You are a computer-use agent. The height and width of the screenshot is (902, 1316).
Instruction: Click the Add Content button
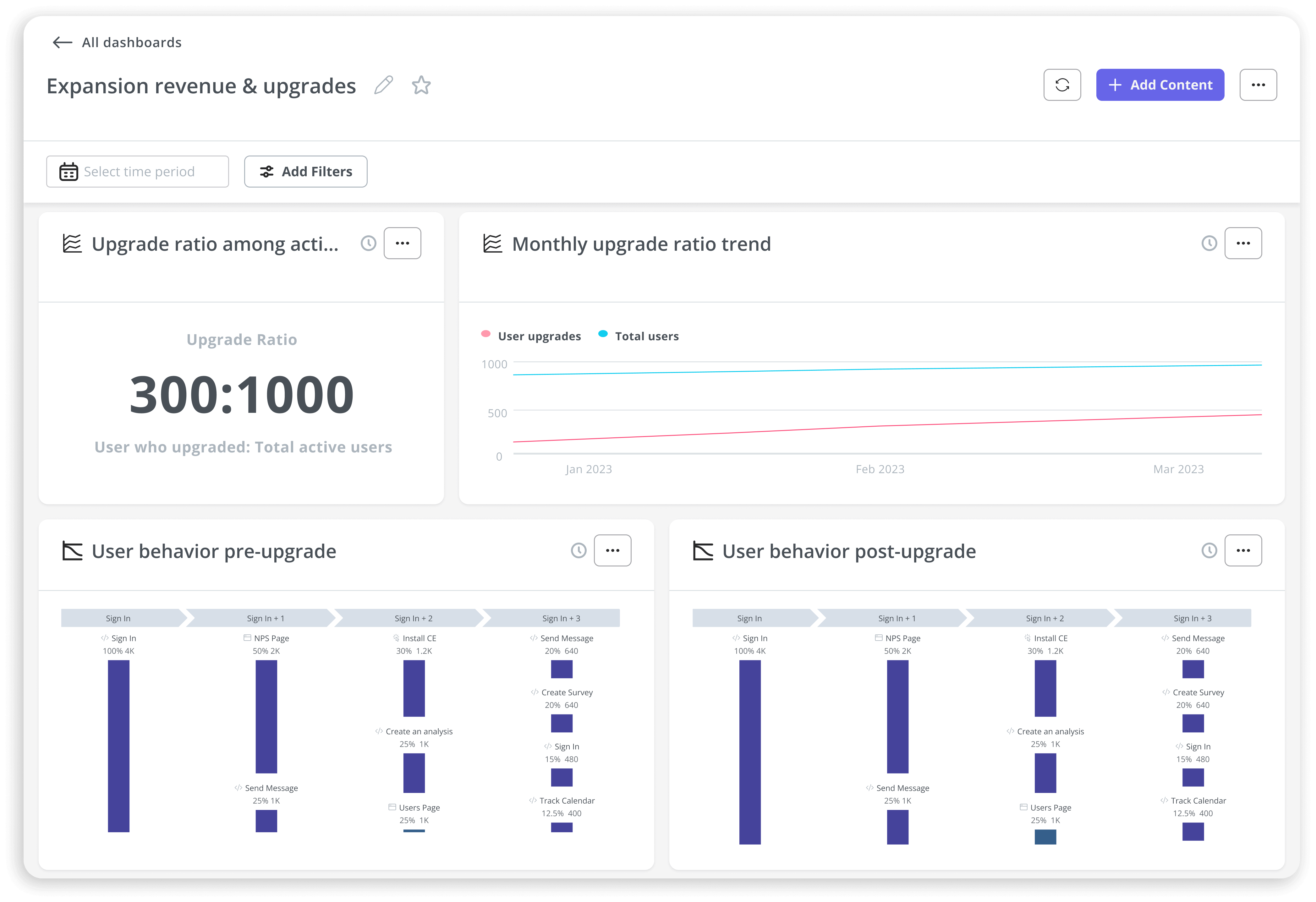1160,85
